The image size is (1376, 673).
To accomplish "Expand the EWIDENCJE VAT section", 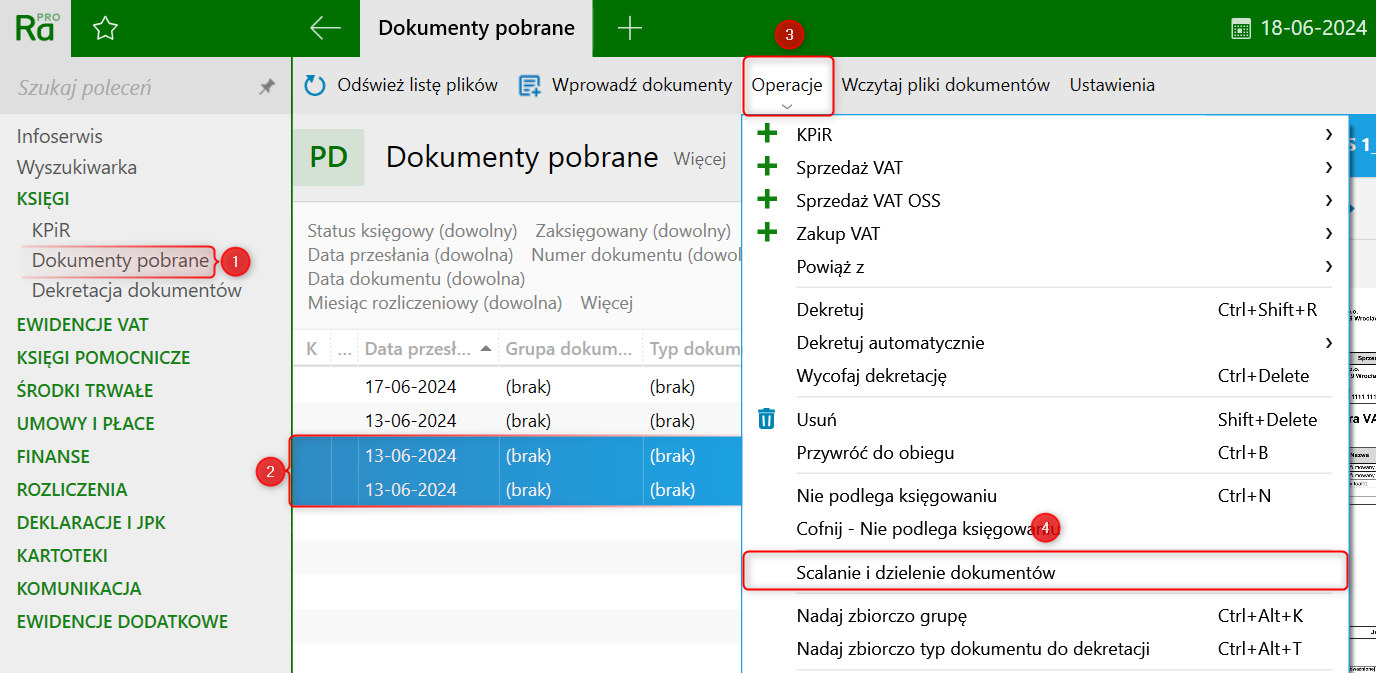I will (x=83, y=325).
